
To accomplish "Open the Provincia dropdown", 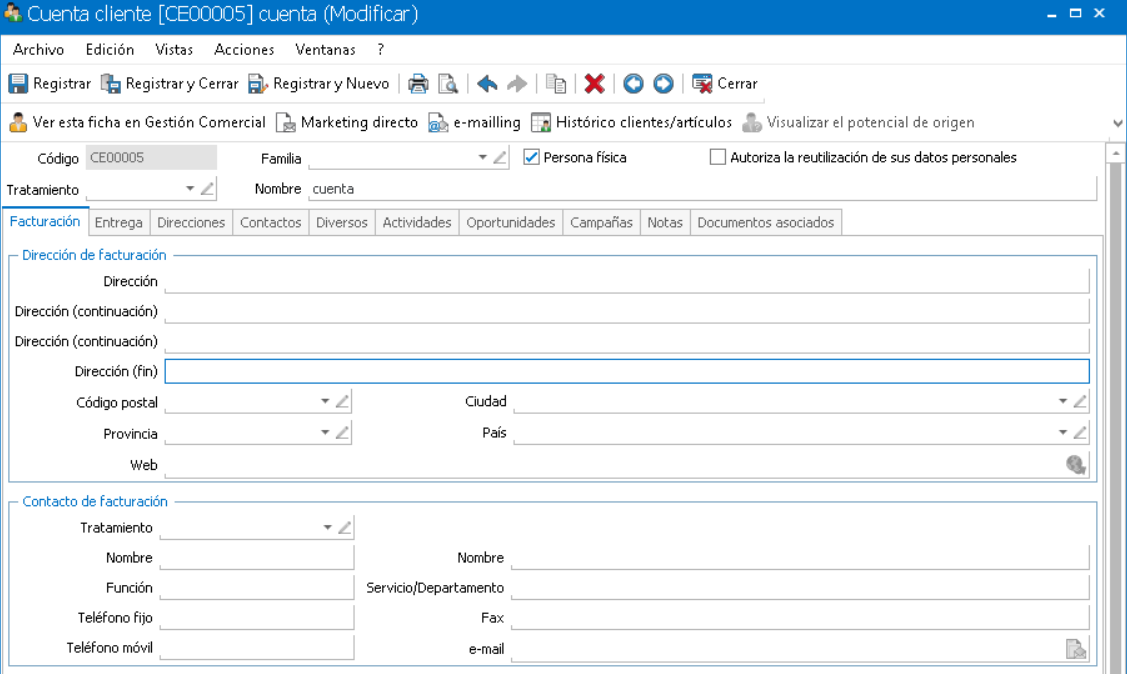I will [x=325, y=433].
